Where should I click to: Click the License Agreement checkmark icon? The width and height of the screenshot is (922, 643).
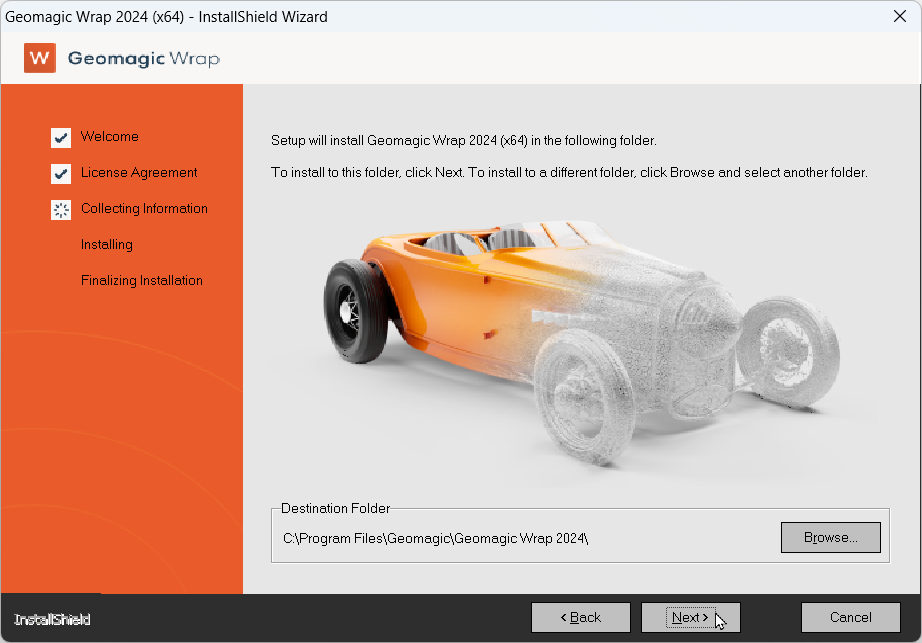coord(61,173)
